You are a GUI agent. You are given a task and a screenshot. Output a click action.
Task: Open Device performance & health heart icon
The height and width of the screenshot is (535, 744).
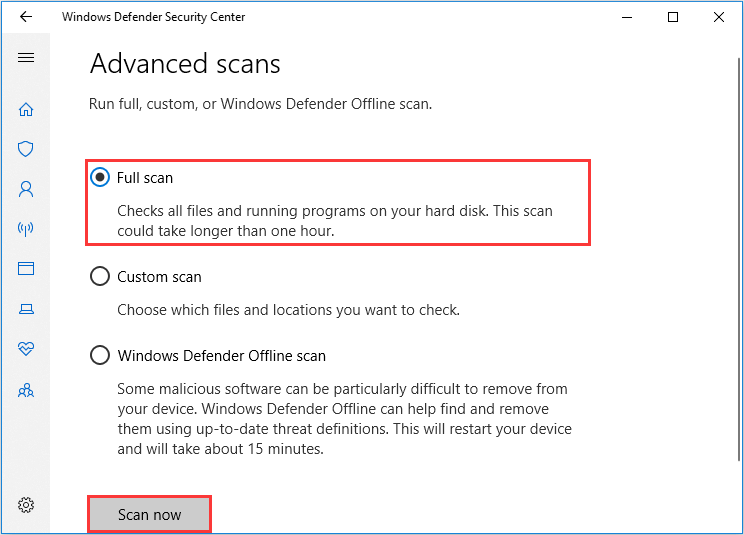point(26,349)
